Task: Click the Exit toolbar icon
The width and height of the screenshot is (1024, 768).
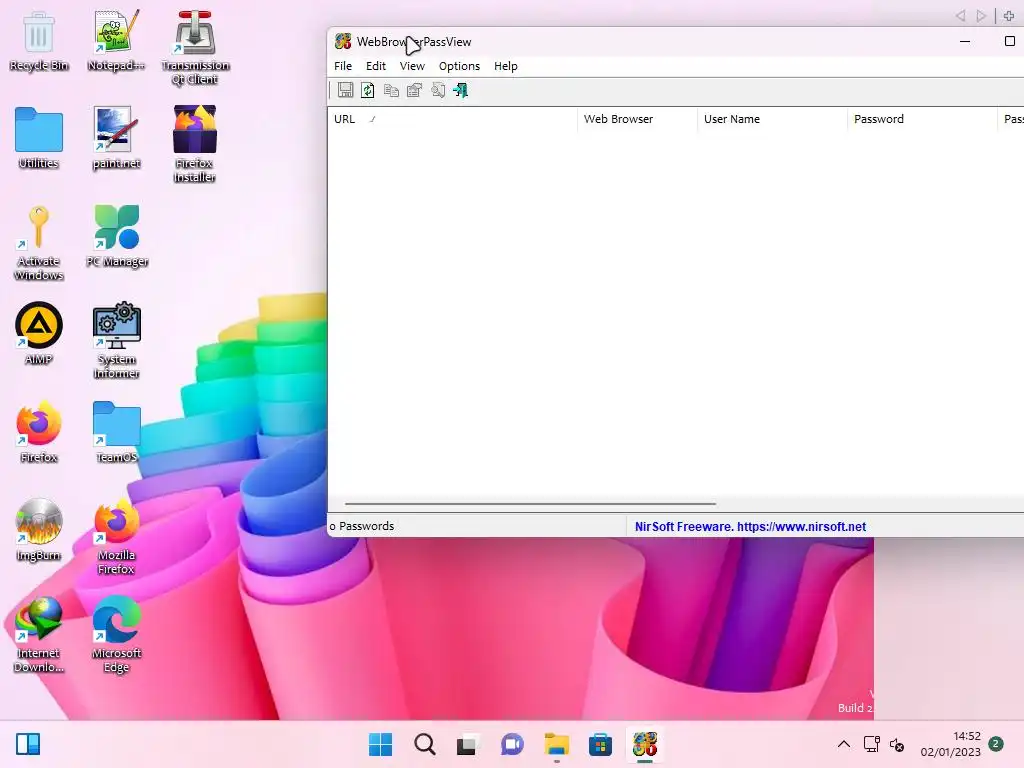Action: coord(460,90)
